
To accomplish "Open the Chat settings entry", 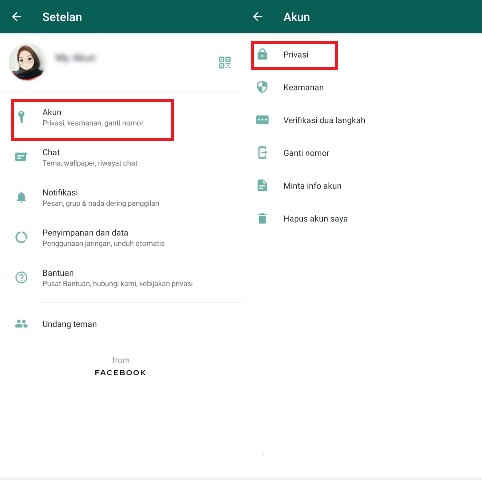I will click(x=120, y=157).
